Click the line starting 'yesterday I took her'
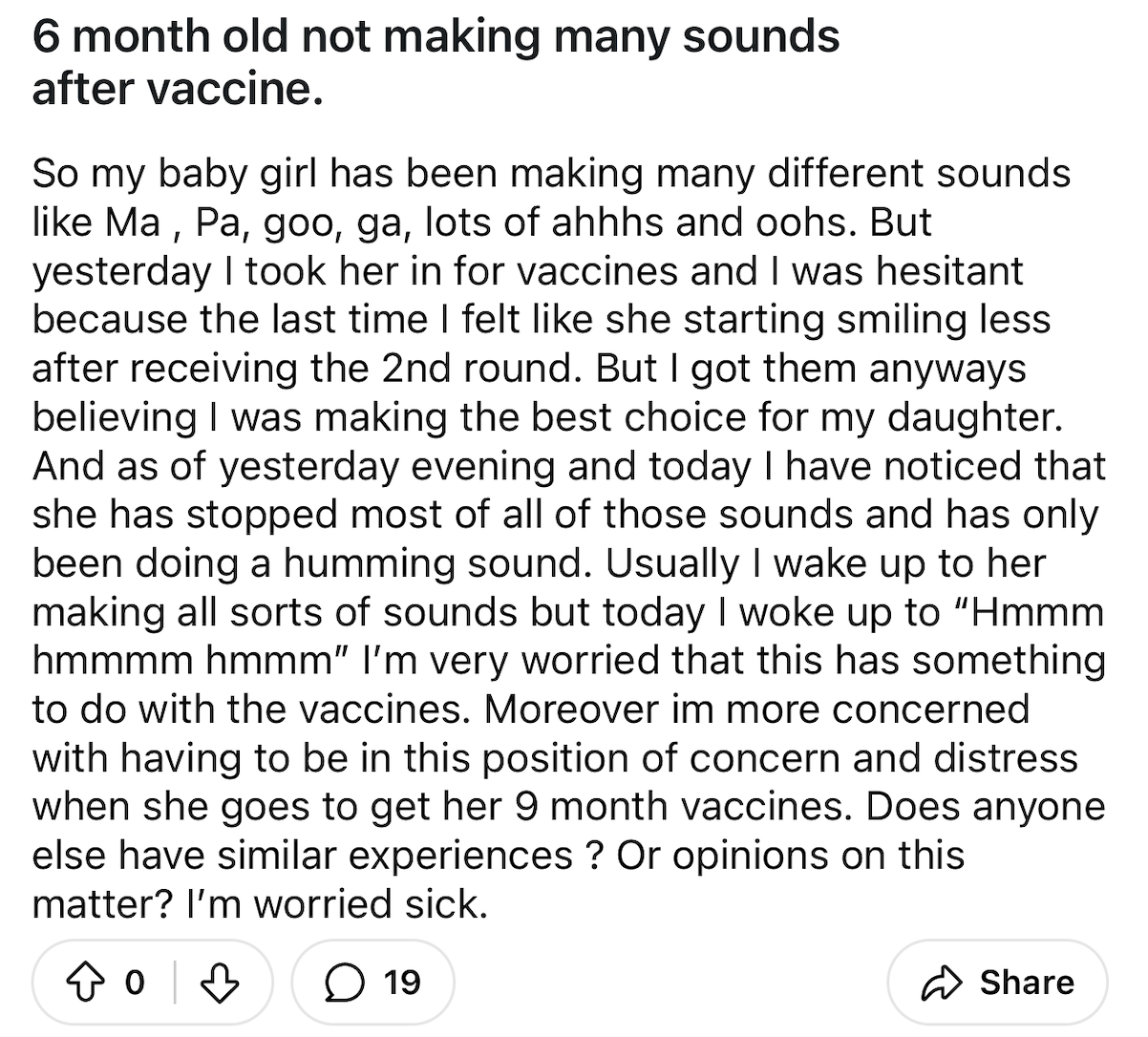This screenshot has height=1037, width=1148. (528, 271)
